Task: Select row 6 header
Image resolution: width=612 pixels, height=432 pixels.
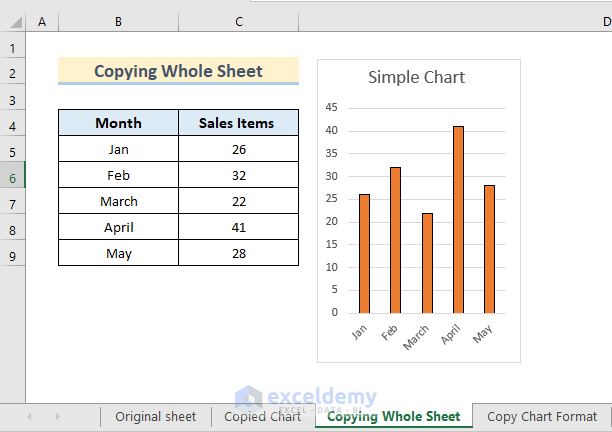Action: 13,176
